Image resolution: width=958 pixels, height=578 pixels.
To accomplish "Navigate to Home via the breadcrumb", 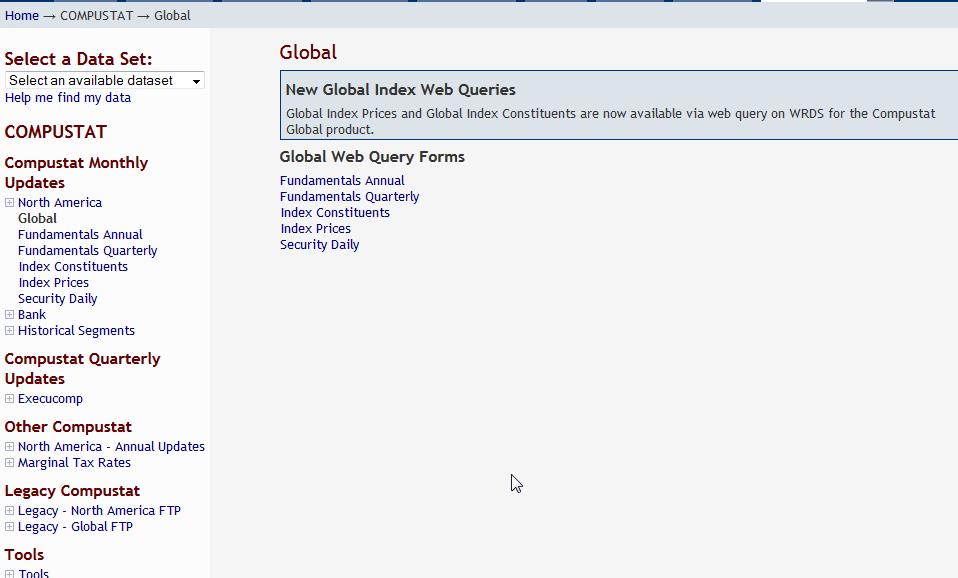I will pyautogui.click(x=23, y=15).
